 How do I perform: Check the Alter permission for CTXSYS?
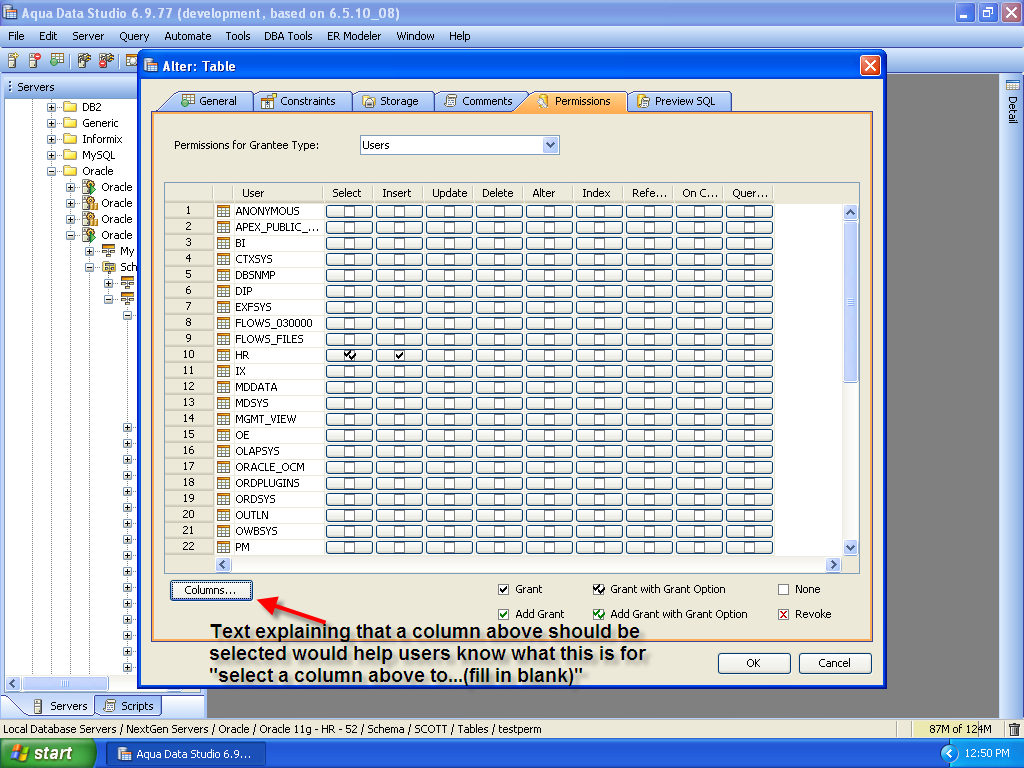[549, 259]
